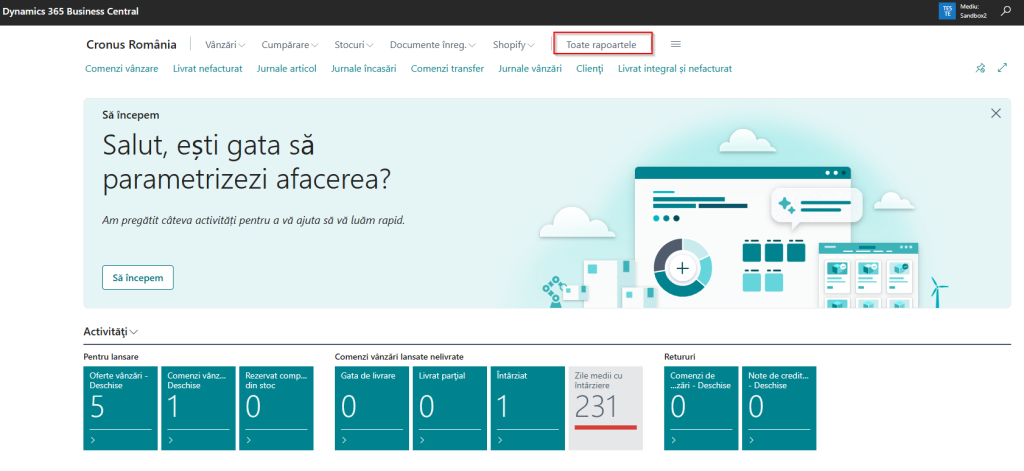Image resolution: width=1024 pixels, height=471 pixels.
Task: Open Jurnale articol link
Action: [x=287, y=69]
